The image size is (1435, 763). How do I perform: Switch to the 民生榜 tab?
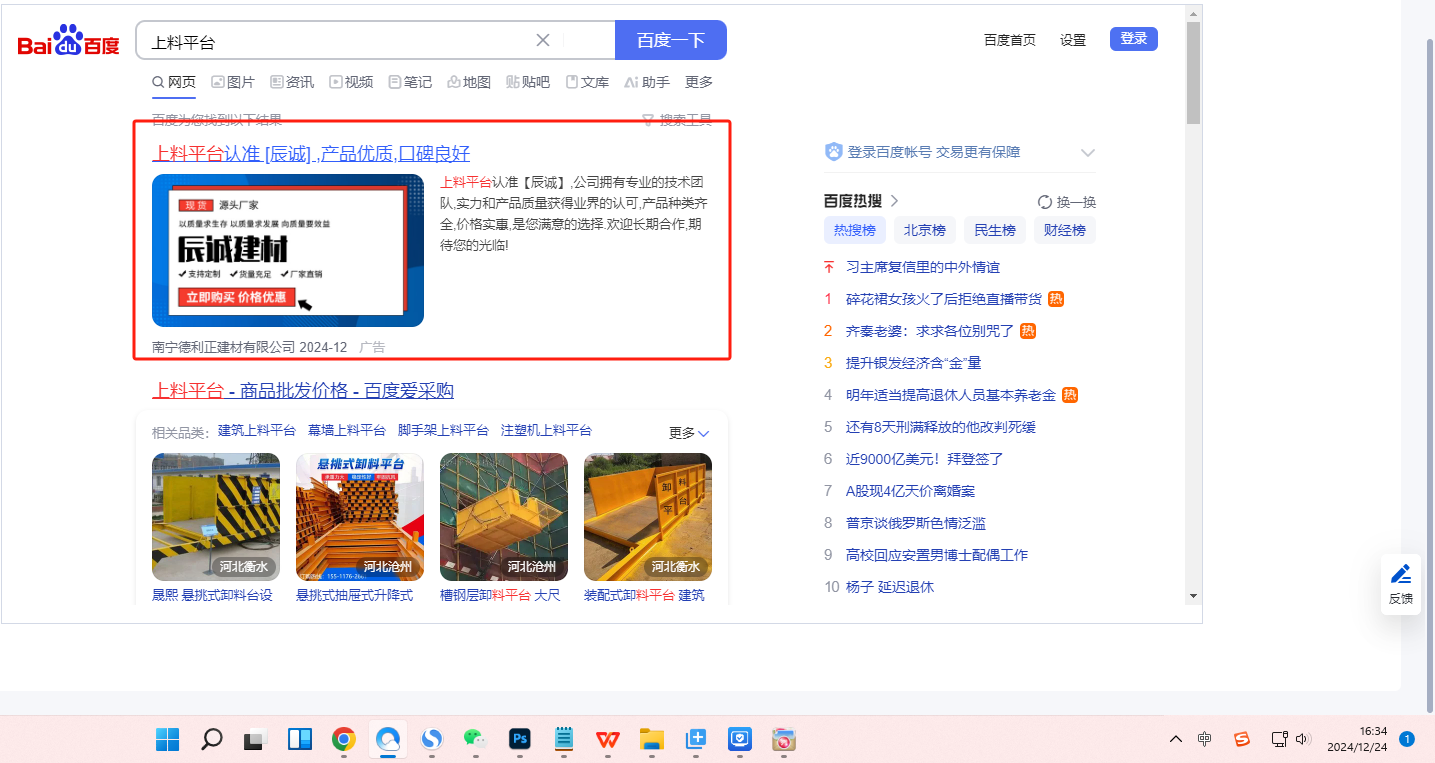995,230
